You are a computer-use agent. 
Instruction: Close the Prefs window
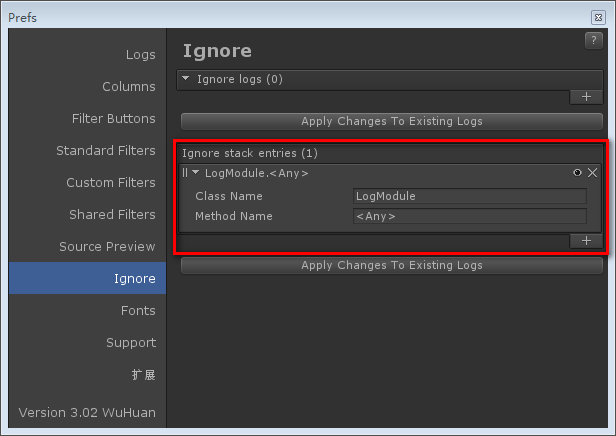(598, 17)
